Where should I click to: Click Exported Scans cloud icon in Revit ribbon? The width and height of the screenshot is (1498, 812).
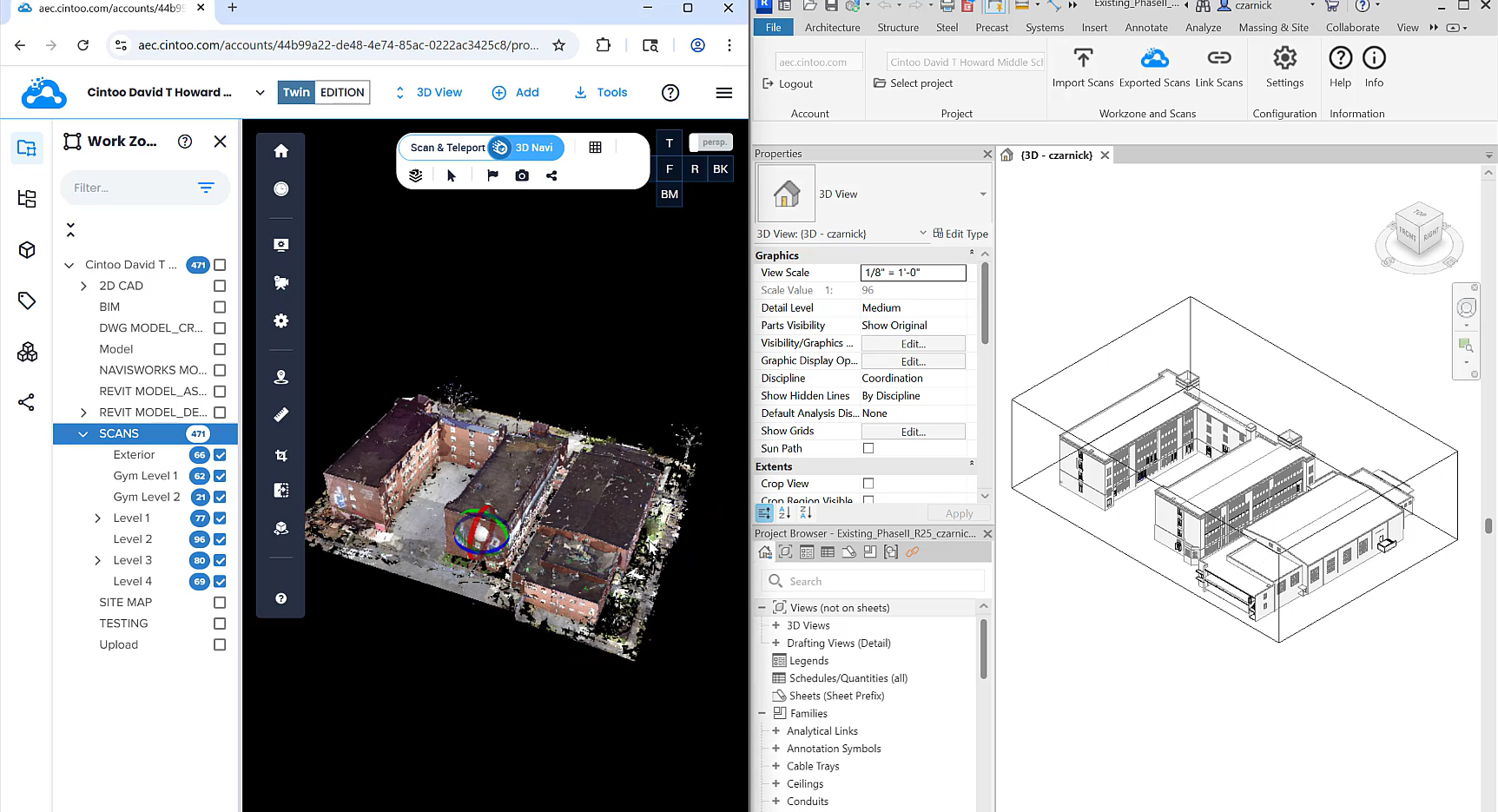(x=1154, y=69)
